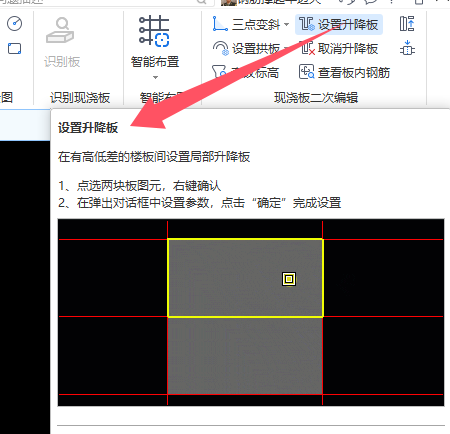
Task: Click the yellow-outlined gray slab in the preview
Action: click(x=245, y=278)
